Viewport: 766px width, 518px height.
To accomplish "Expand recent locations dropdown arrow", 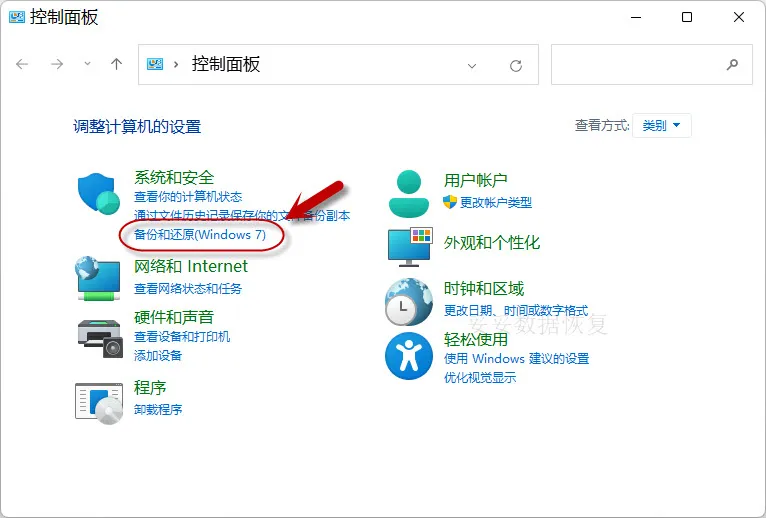I will point(87,64).
